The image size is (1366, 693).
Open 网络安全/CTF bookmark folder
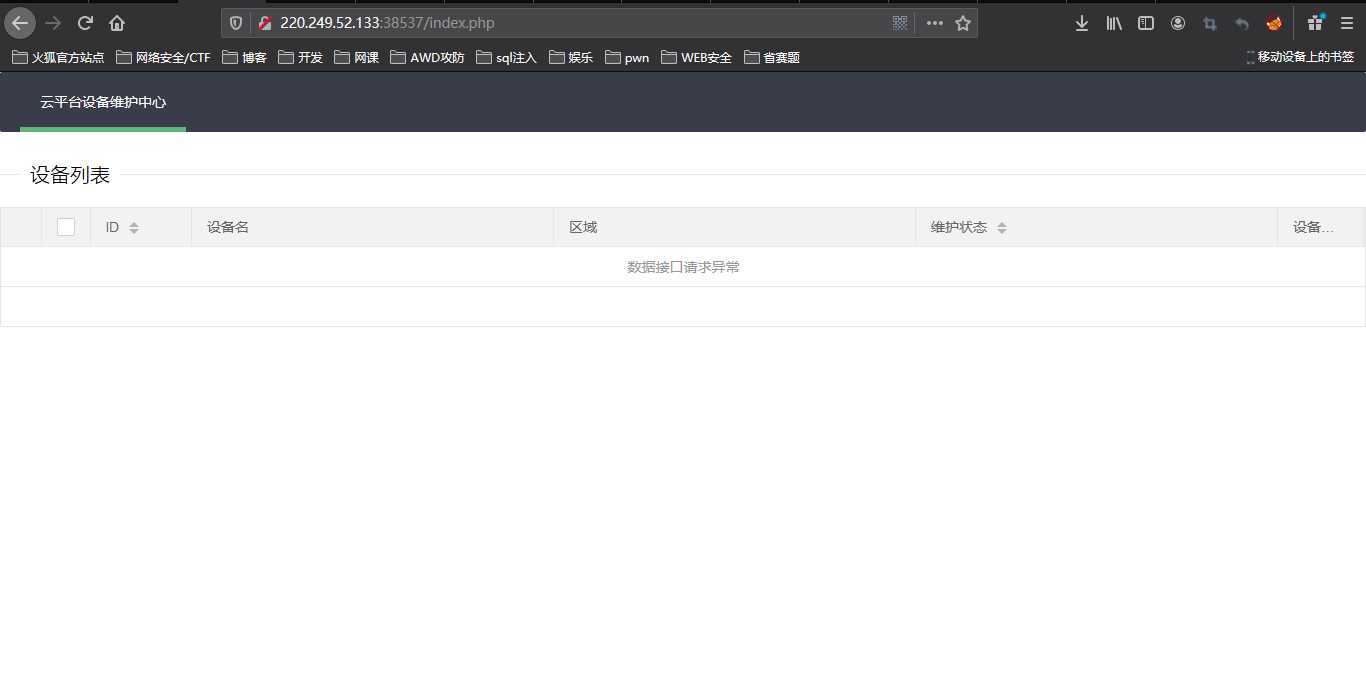(x=163, y=58)
